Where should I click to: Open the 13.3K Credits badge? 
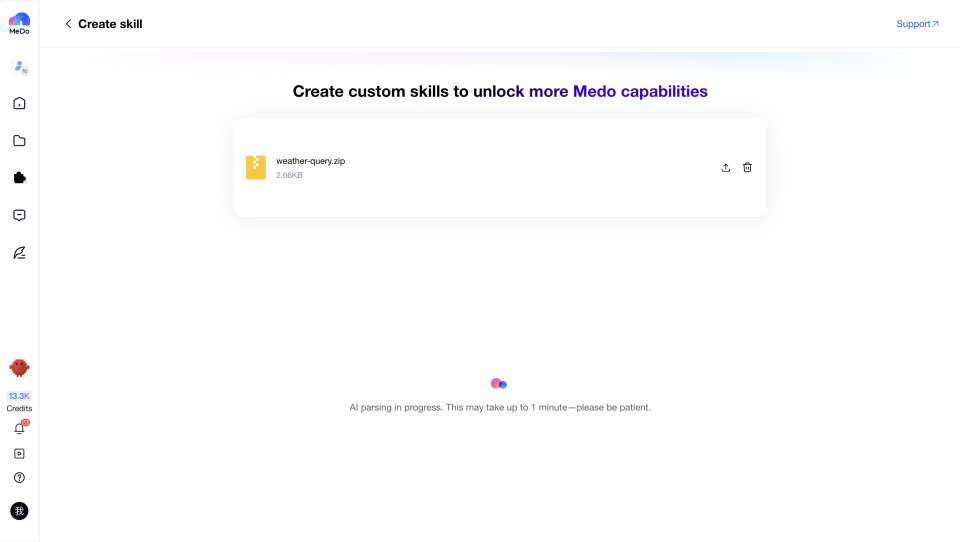19,401
